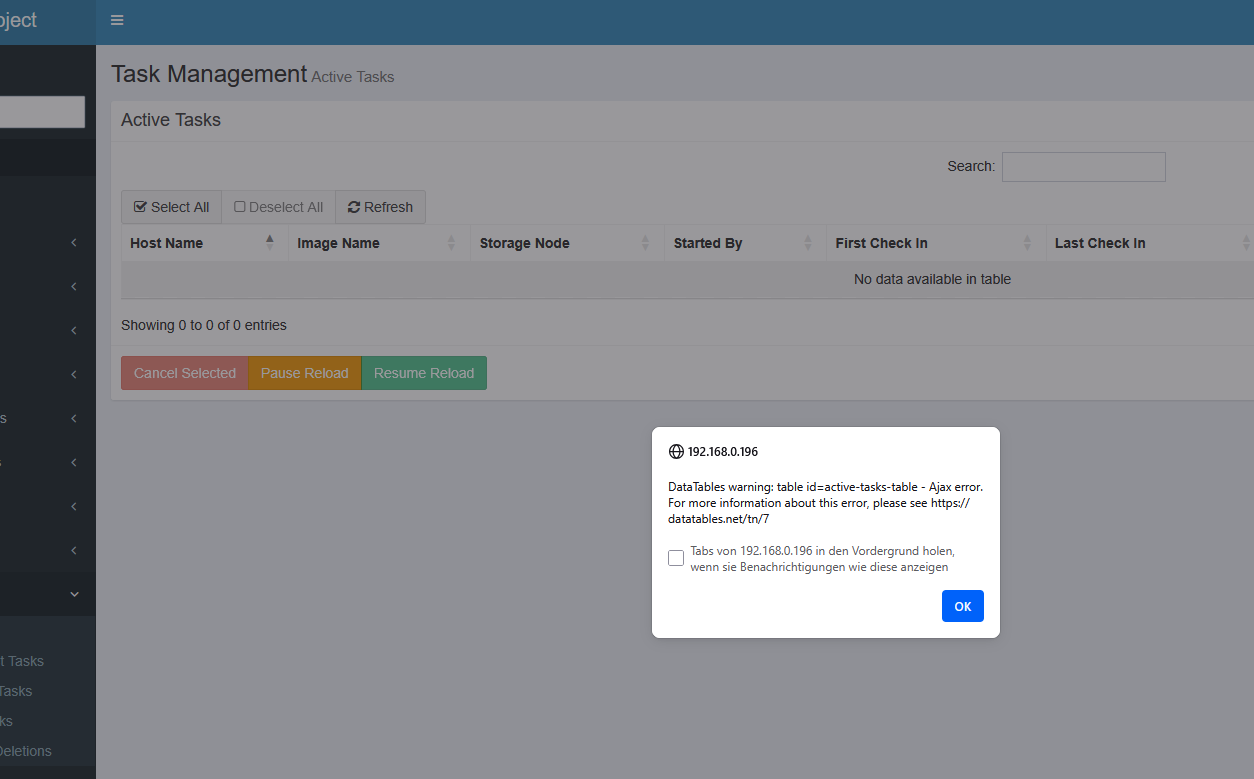Viewport: 1254px width, 779px height.
Task: Click the Image Name sort arrows
Action: pyautogui.click(x=451, y=243)
